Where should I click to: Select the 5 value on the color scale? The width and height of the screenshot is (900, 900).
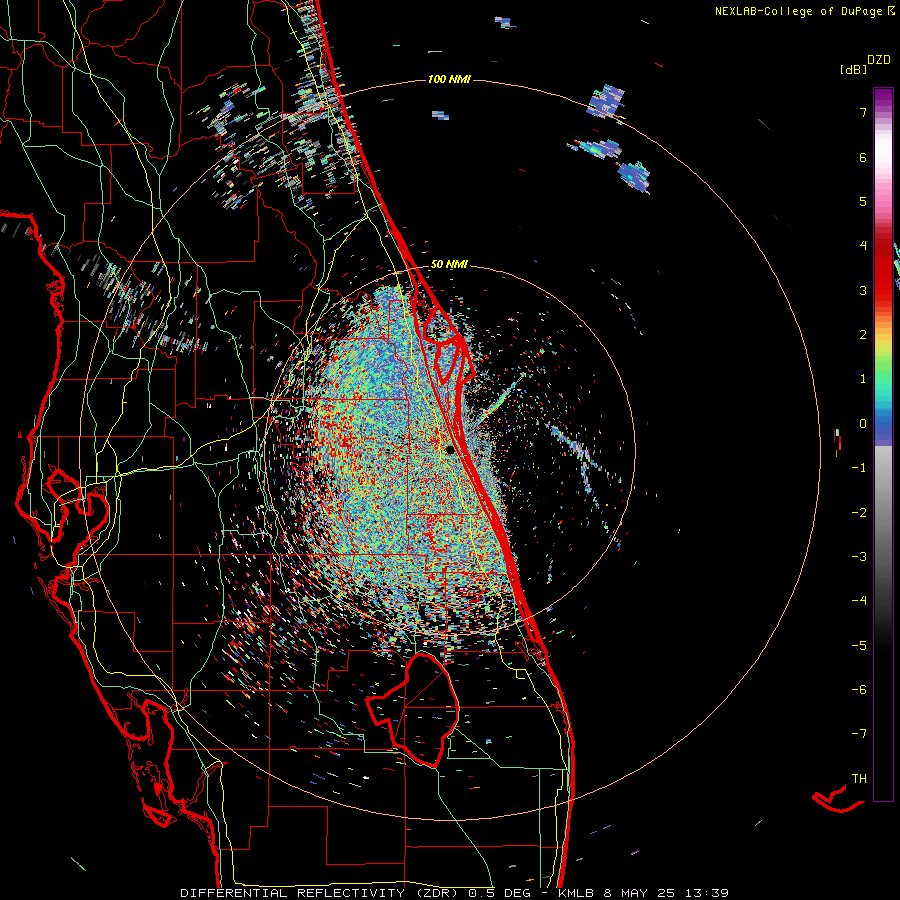coord(863,201)
